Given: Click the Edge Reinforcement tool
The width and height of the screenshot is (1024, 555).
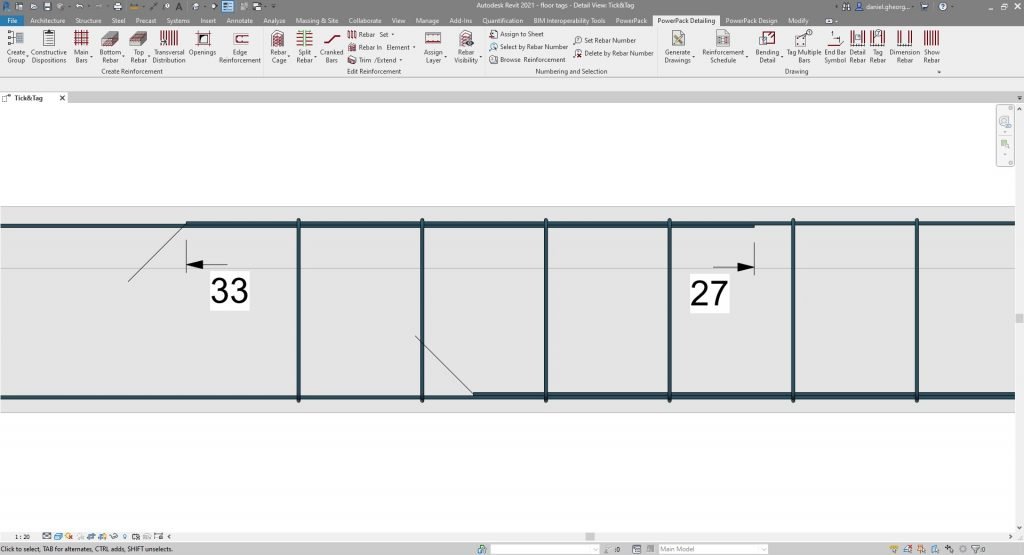Looking at the screenshot, I should [x=240, y=46].
